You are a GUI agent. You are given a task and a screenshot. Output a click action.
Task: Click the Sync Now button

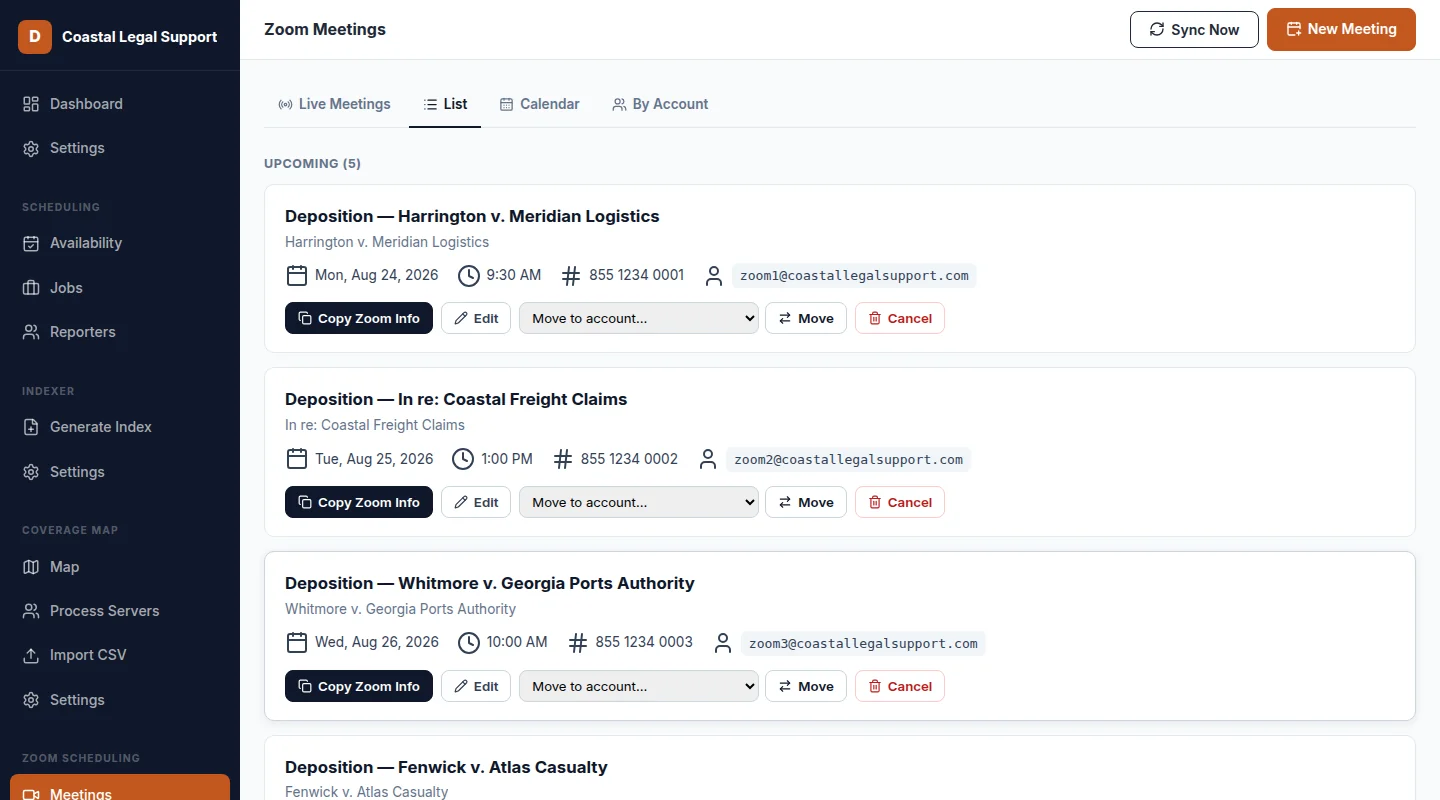click(x=1194, y=30)
